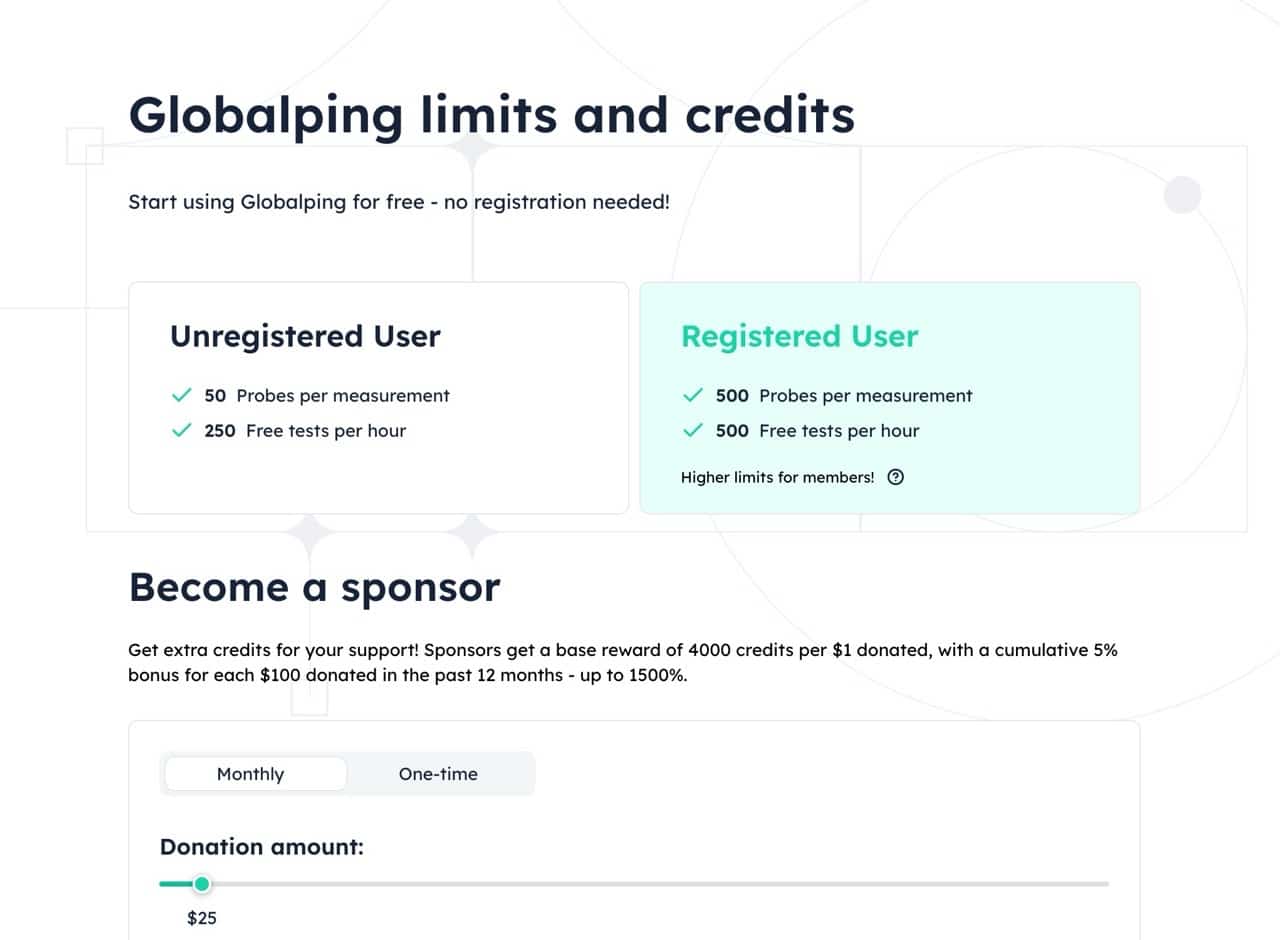This screenshot has height=940, width=1280.
Task: Click the '250 Free tests per hour' text
Action: coord(305,431)
